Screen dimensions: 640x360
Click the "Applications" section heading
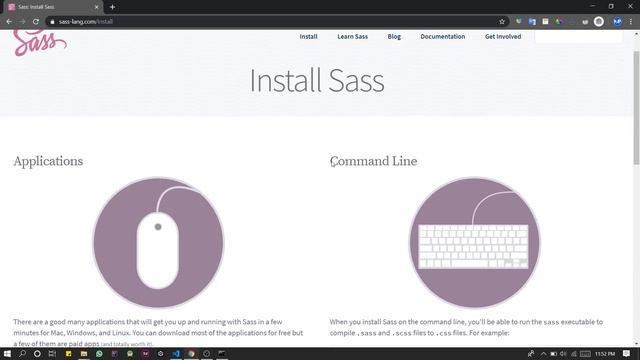point(48,161)
